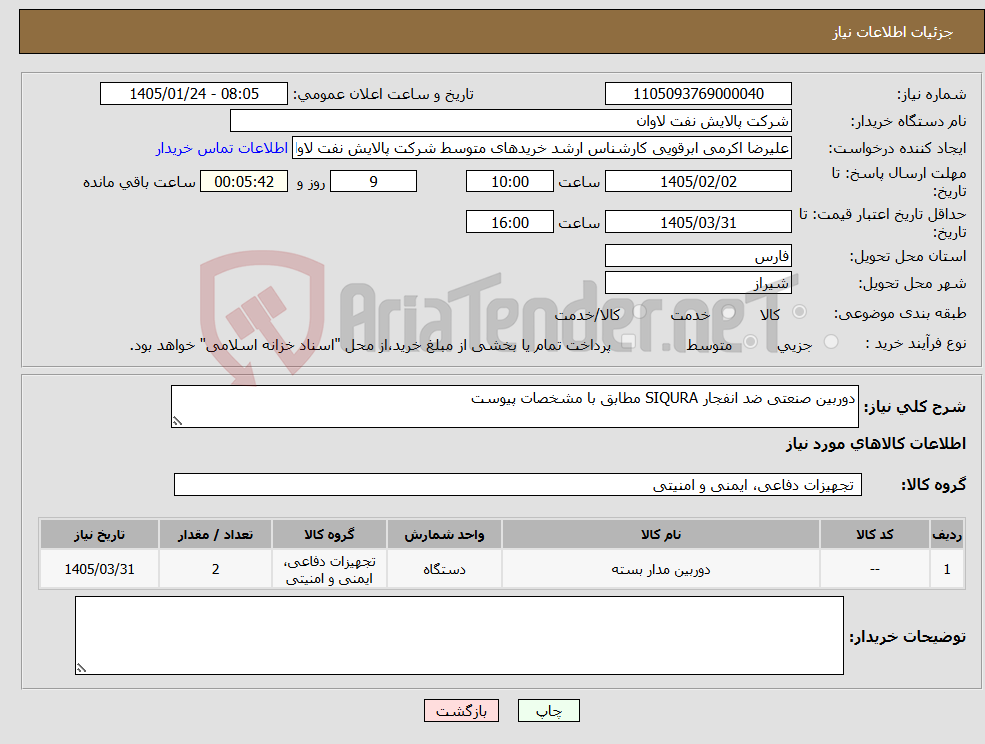Select the خدمت radio button
This screenshot has width=985, height=744.
(x=729, y=312)
